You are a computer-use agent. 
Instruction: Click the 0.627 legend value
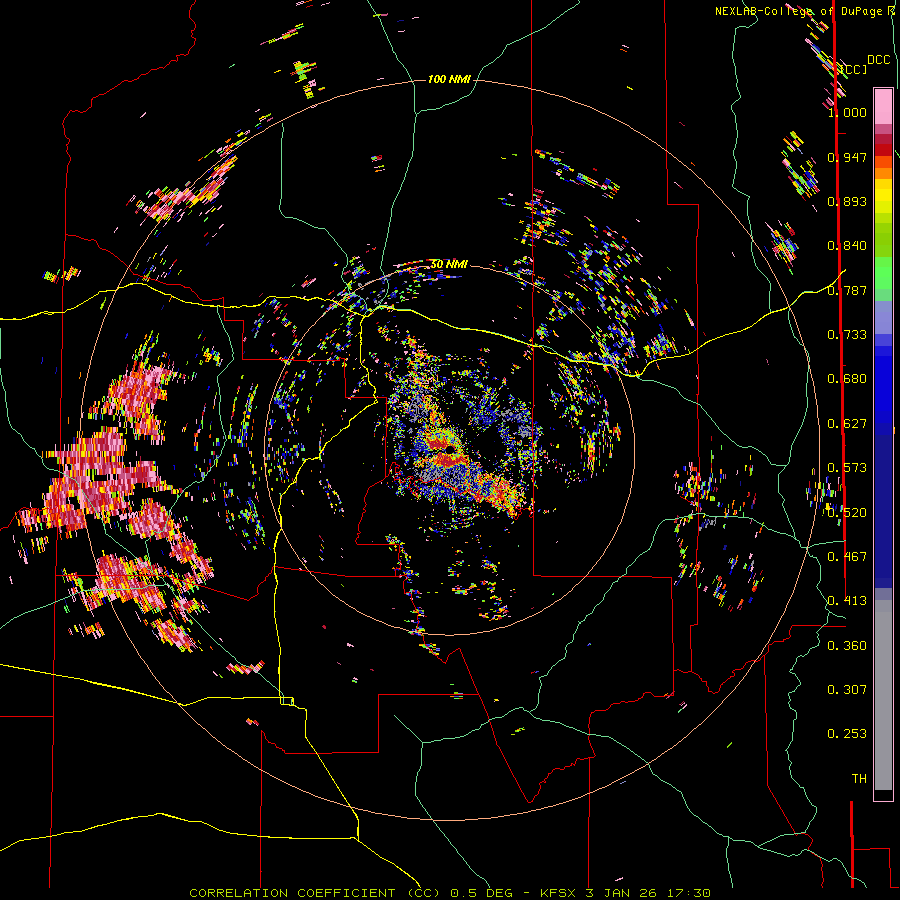(x=847, y=424)
